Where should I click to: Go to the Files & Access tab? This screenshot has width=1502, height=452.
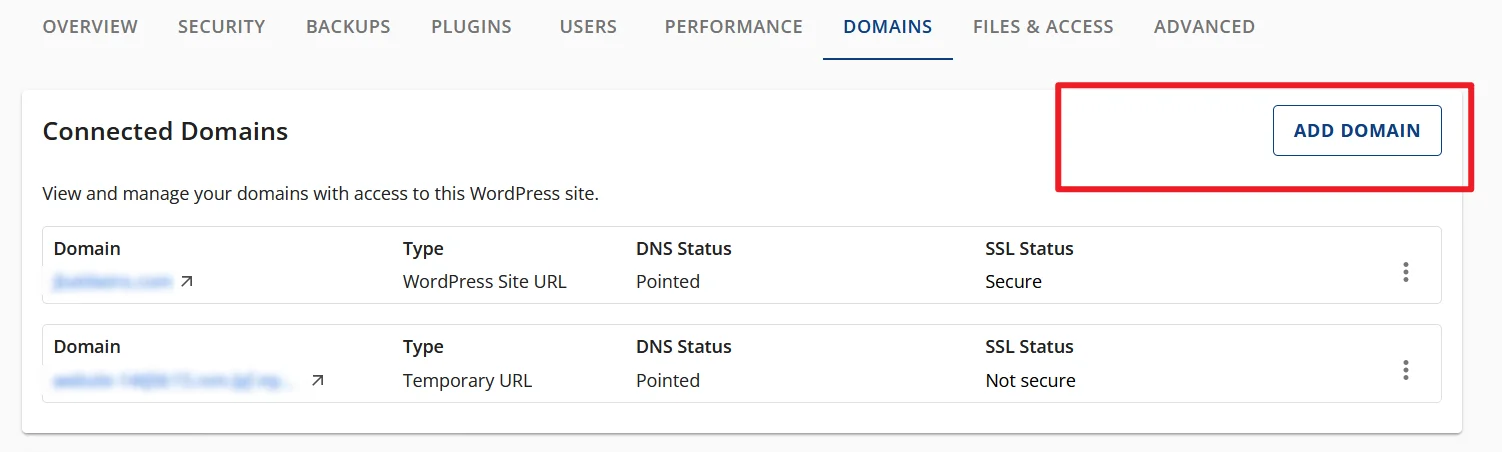(x=1043, y=27)
